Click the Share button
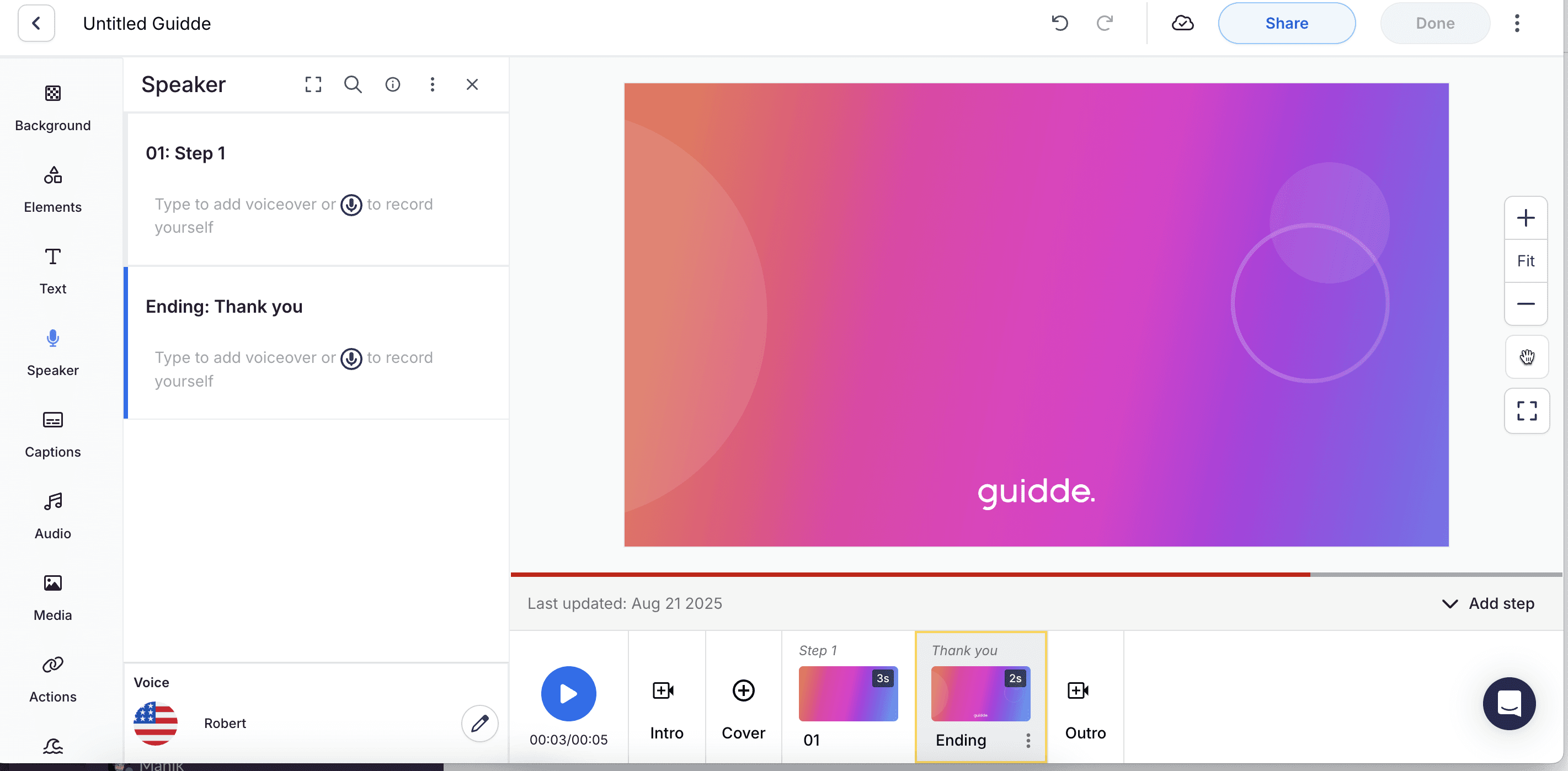 [x=1286, y=23]
